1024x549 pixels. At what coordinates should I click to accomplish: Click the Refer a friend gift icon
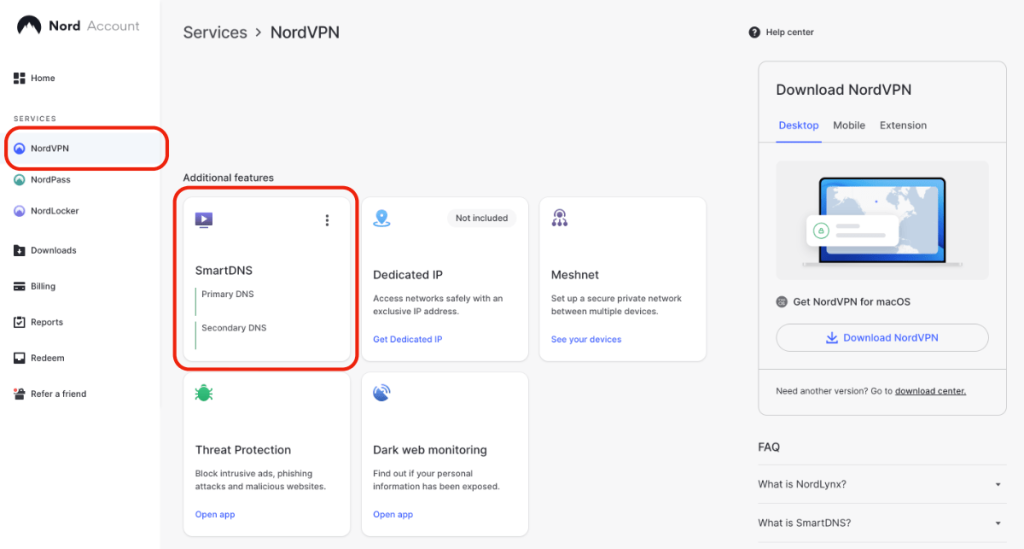pos(20,394)
